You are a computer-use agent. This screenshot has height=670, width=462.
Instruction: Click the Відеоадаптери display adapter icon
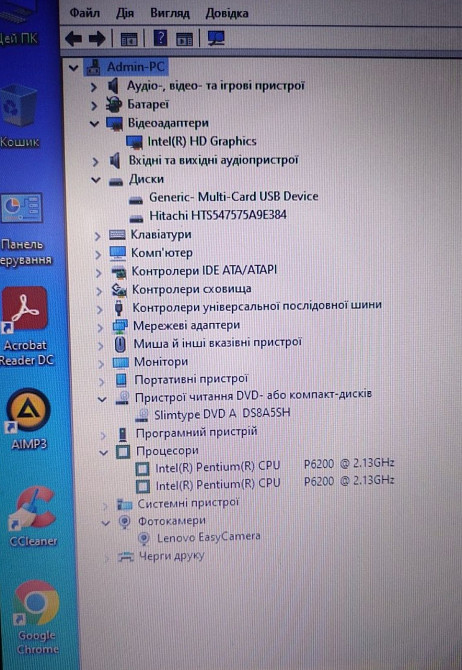(x=115, y=123)
